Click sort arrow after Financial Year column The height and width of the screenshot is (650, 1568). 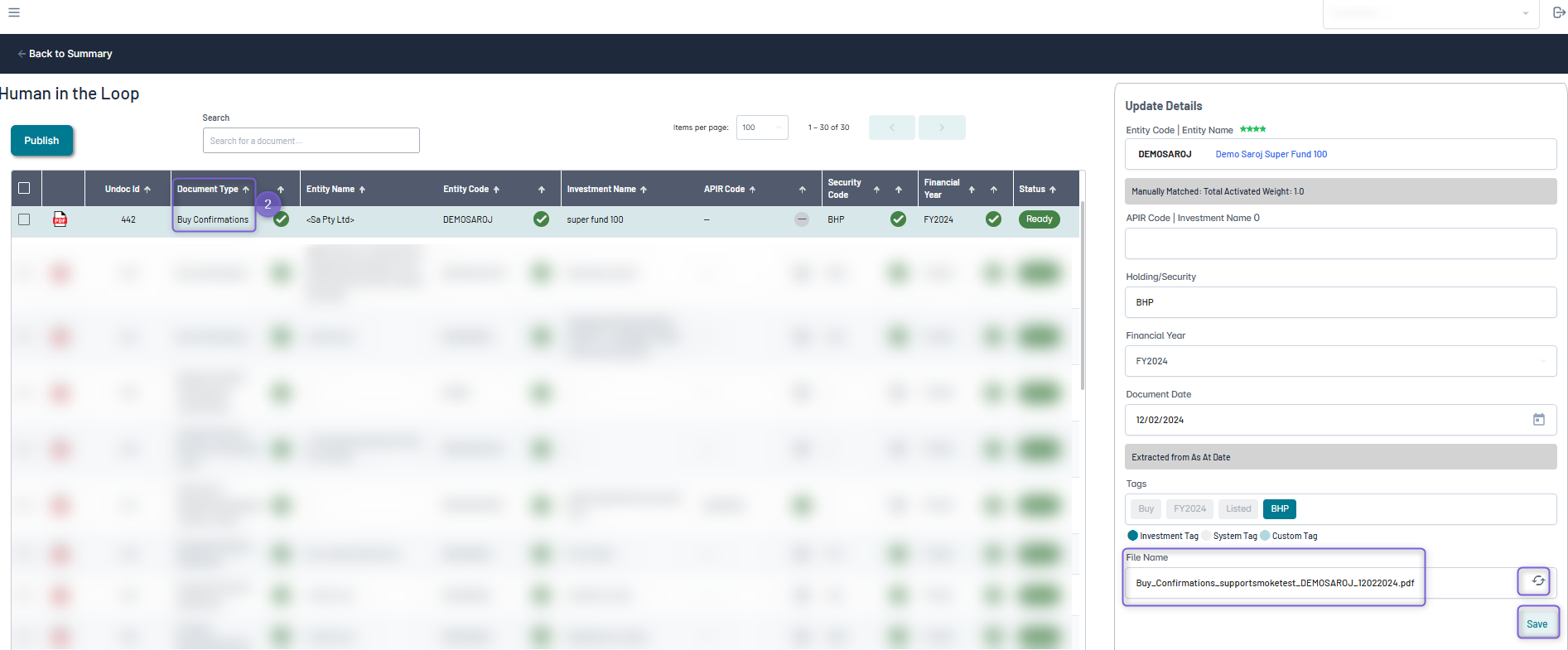[993, 190]
